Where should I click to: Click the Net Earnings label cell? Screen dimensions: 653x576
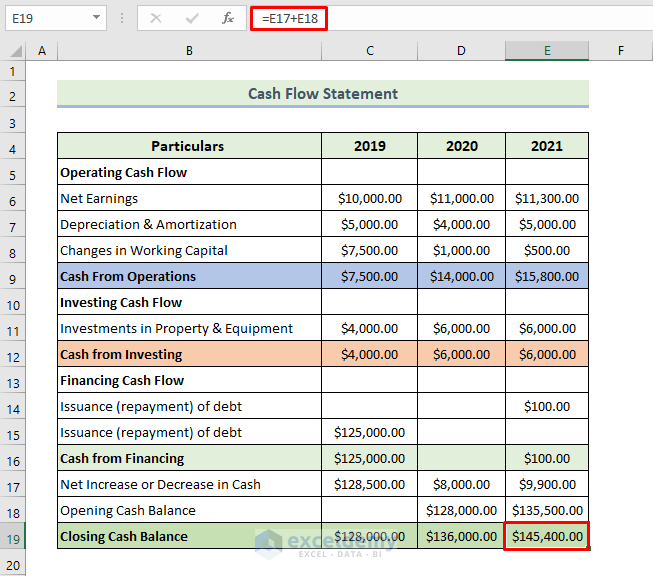tap(189, 198)
